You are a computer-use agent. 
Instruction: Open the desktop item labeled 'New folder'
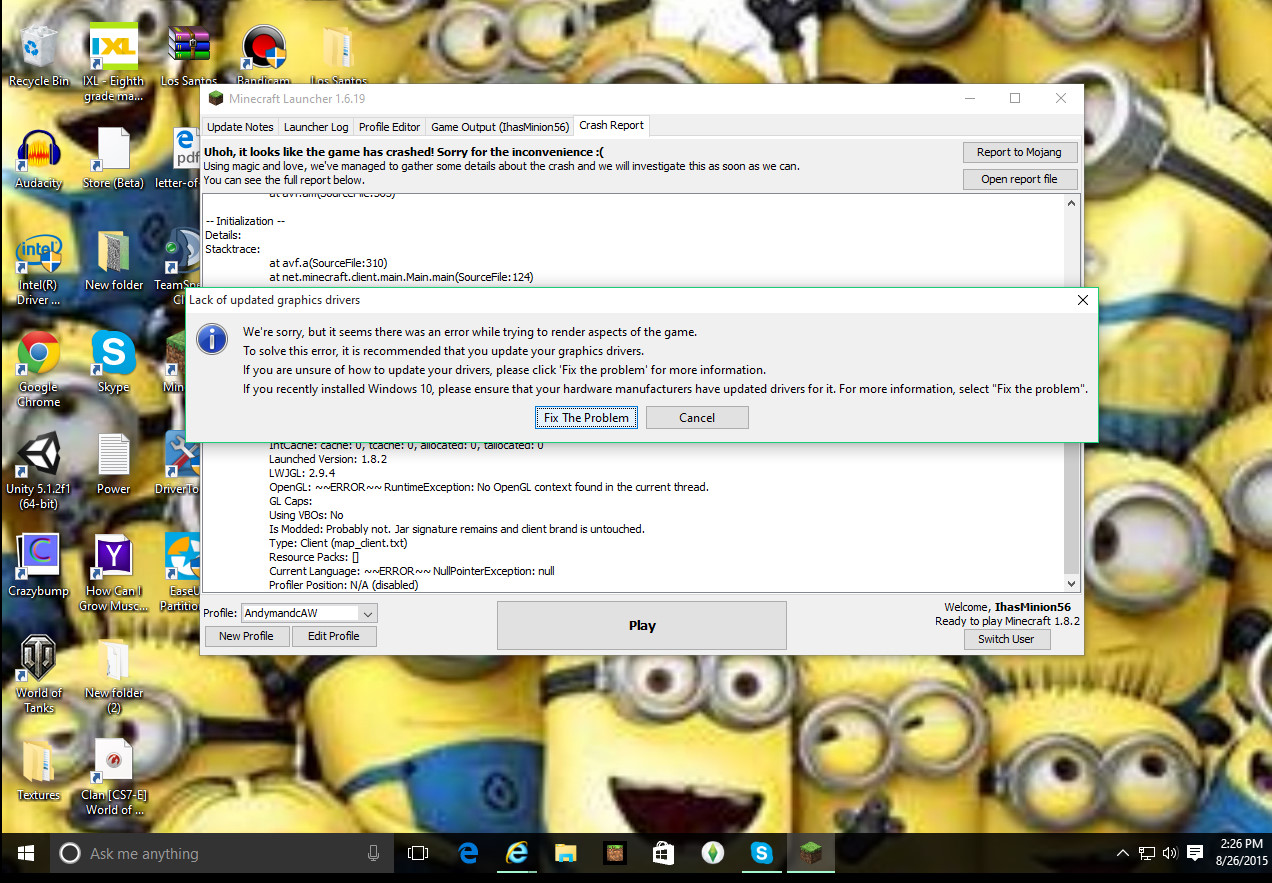tap(113, 261)
